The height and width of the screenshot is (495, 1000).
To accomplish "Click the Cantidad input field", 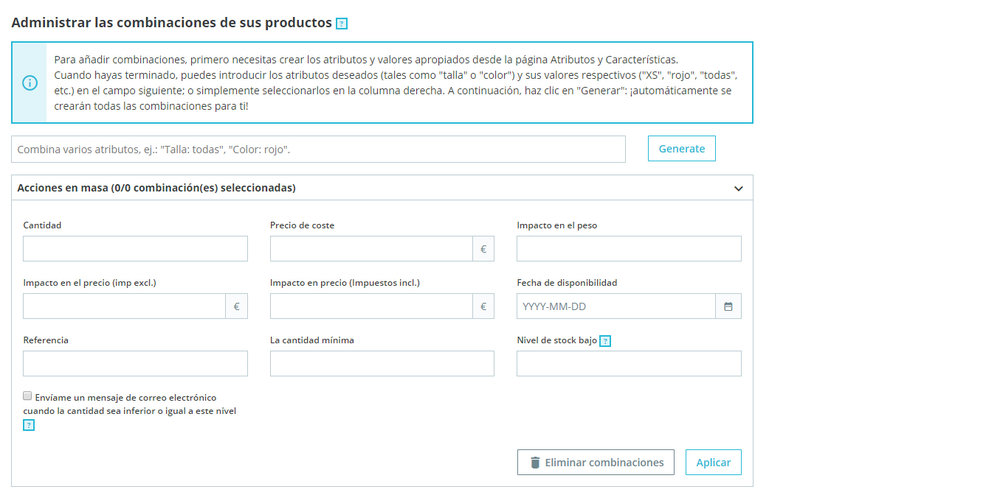I will click(135, 249).
